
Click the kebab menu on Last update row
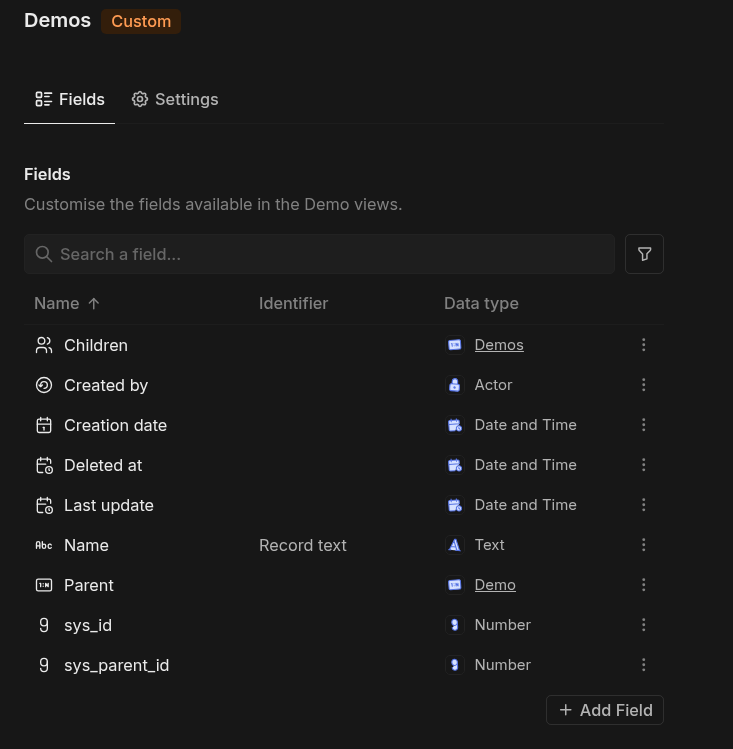(x=644, y=505)
